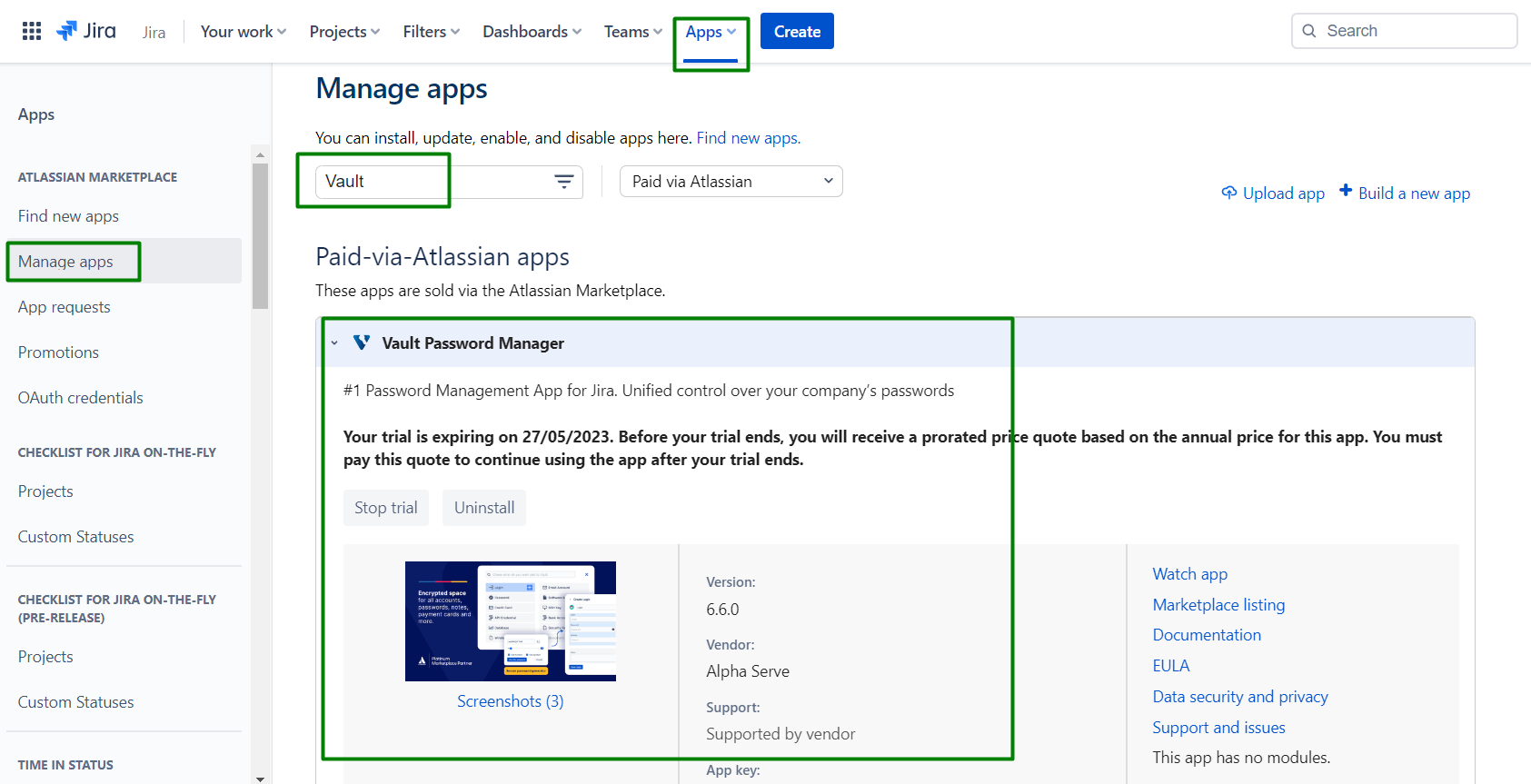Click the Vault filter text field
1531x784 pixels.
[427, 182]
